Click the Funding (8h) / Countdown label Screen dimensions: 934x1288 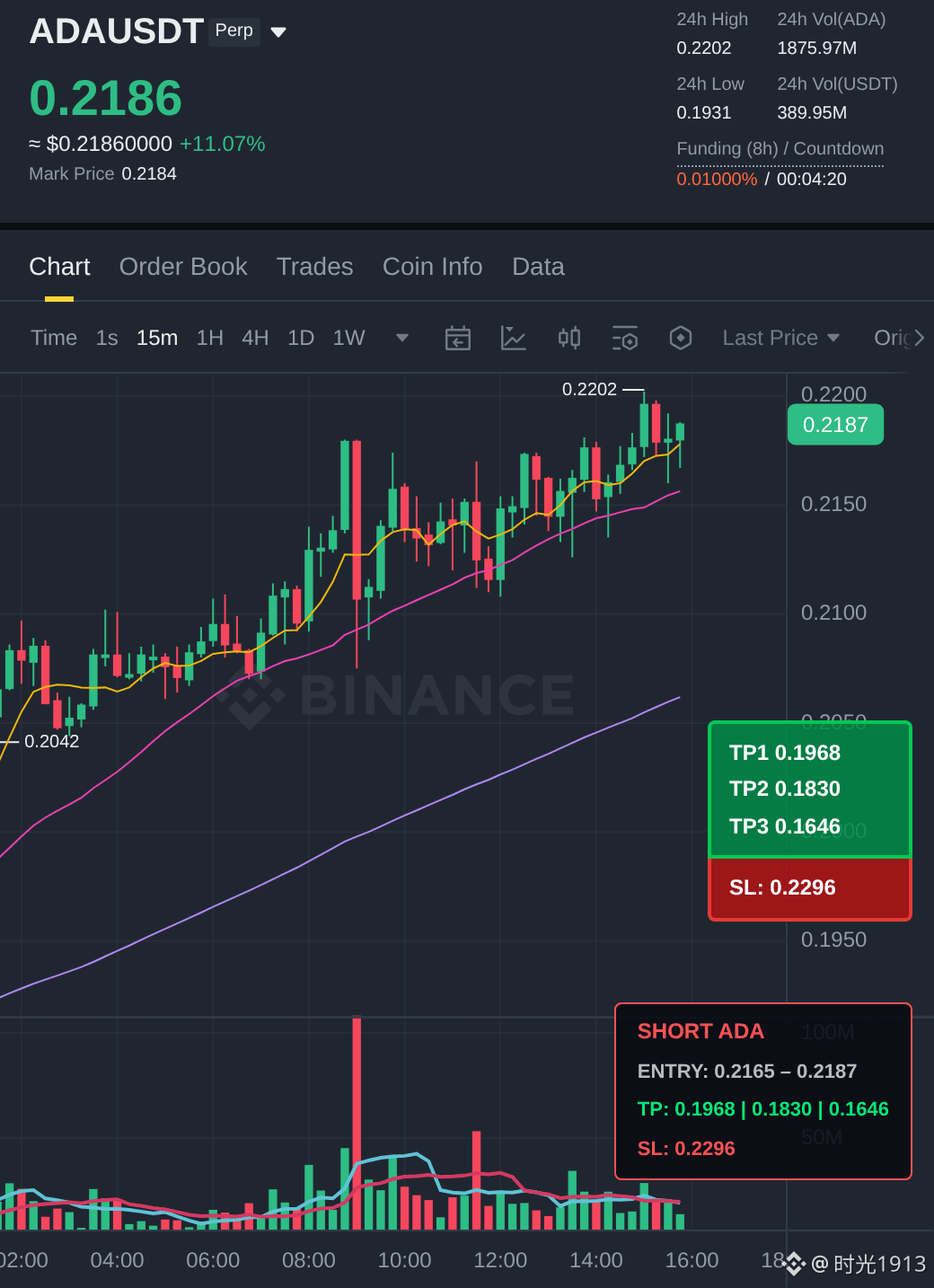coord(780,149)
